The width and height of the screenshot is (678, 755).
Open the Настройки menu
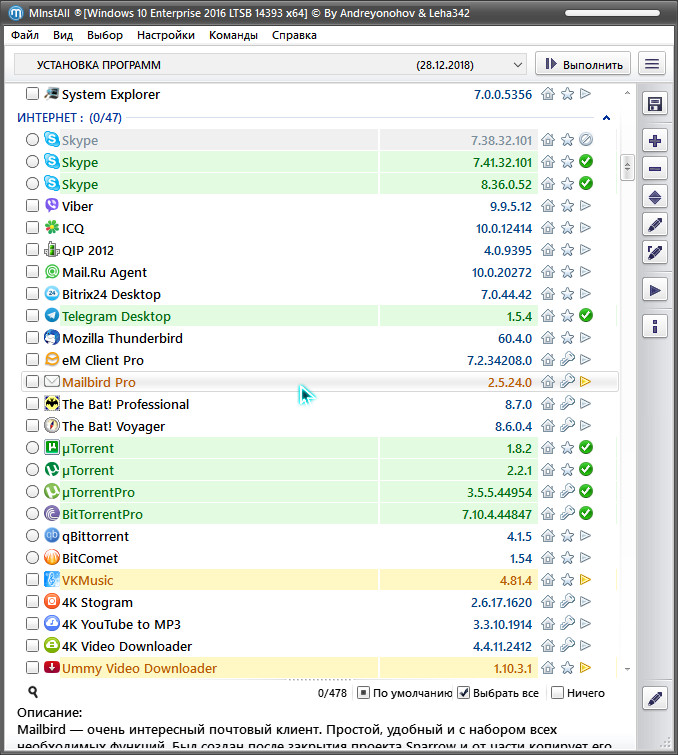coord(166,35)
